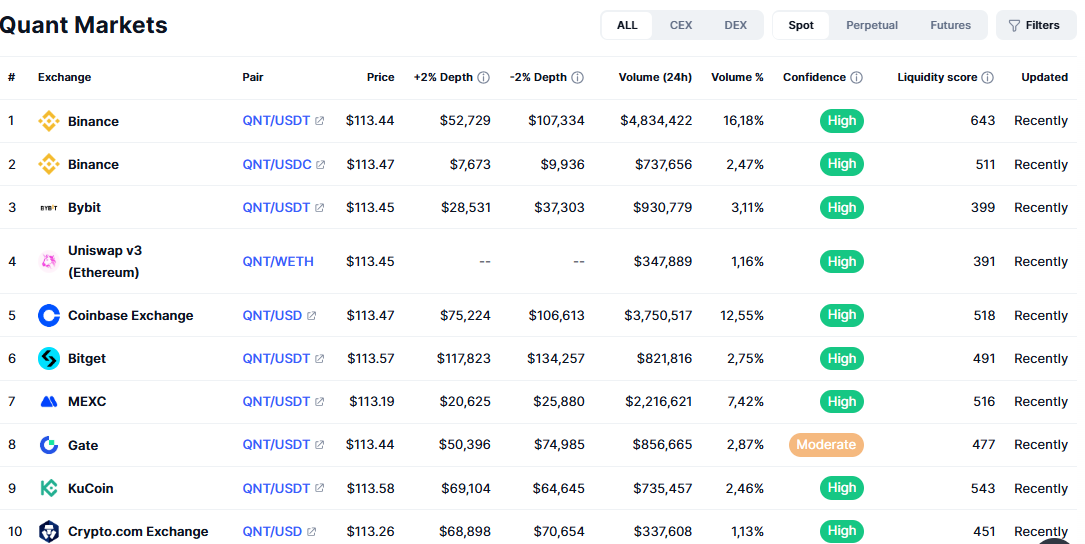Screen dimensions: 1085x544
Task: Click the funnel icon in the Filters button
Action: click(1014, 26)
